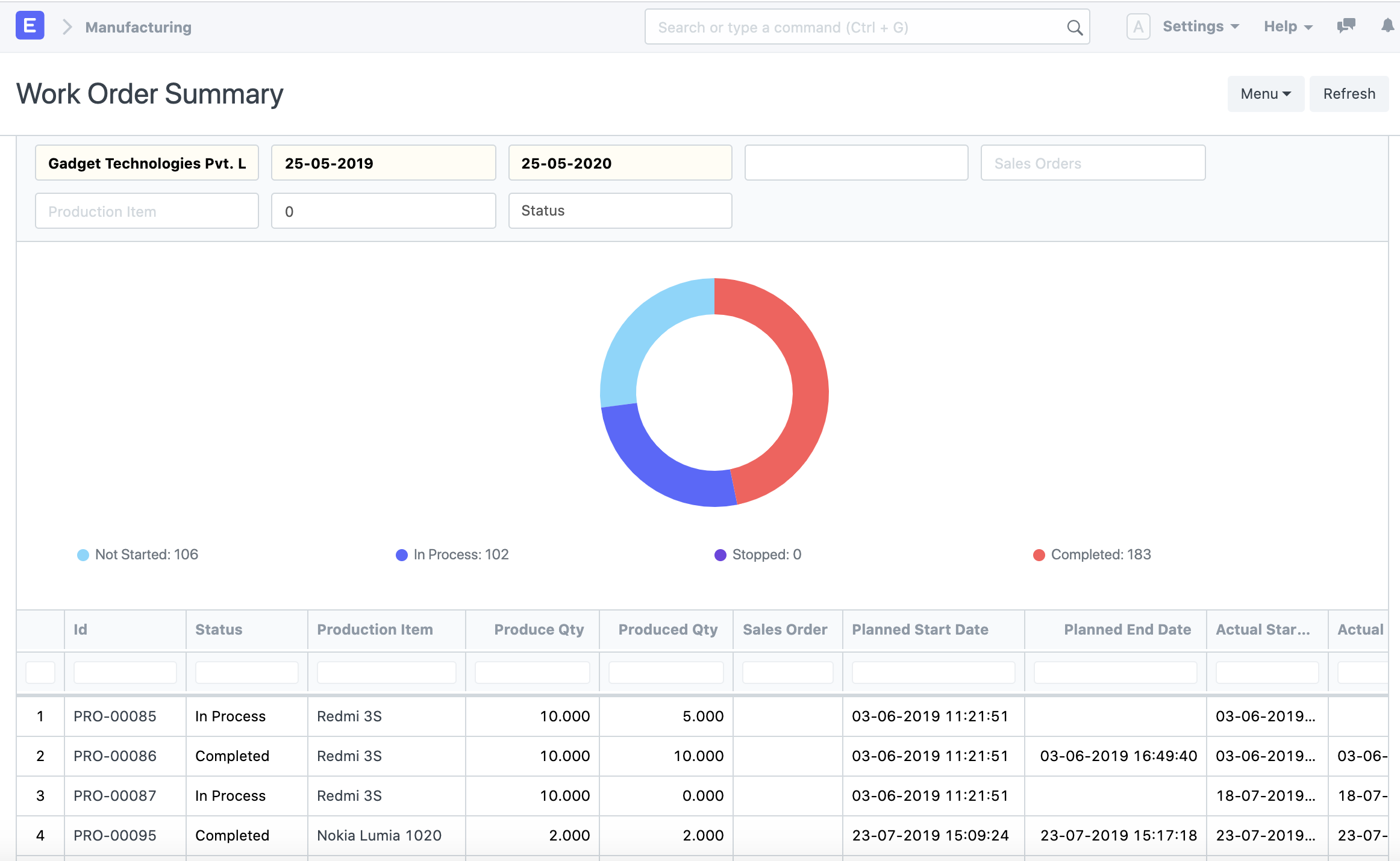Sort by Production Item column header
This screenshot has width=1400, height=861.
pos(387,630)
